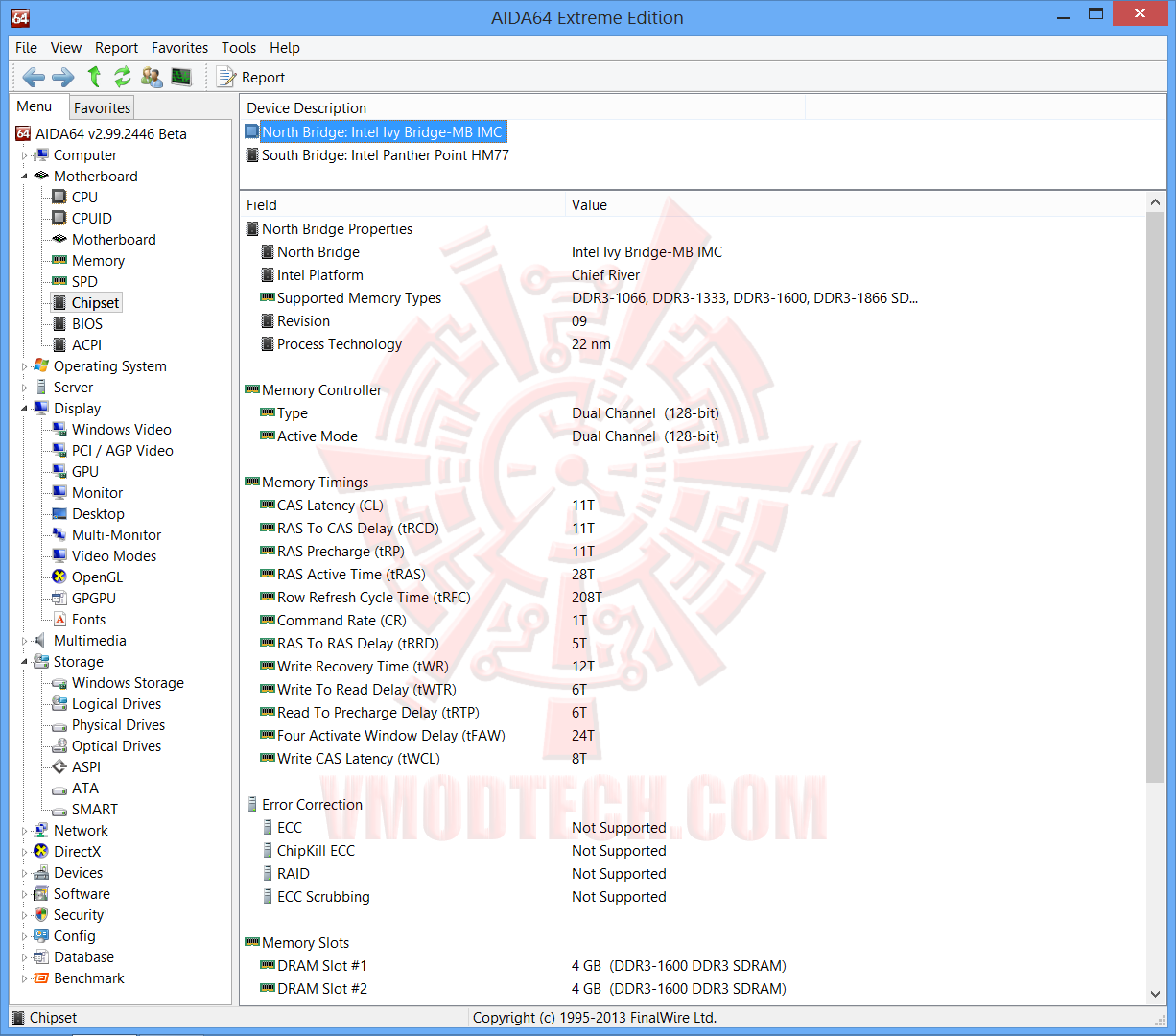Select South Bridge: Intel Panther Point HM77

click(x=386, y=155)
